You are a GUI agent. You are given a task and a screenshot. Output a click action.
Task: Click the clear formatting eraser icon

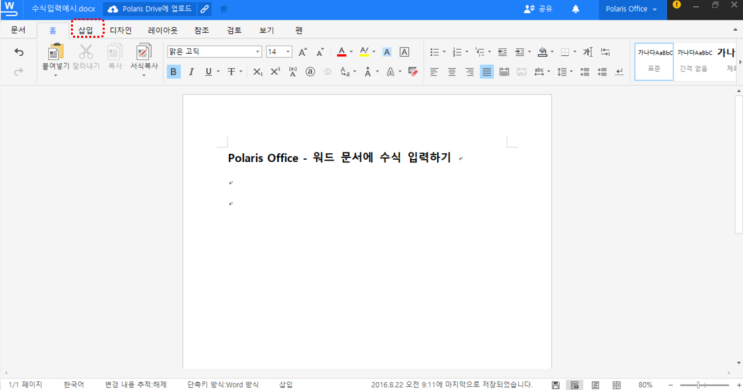(413, 72)
